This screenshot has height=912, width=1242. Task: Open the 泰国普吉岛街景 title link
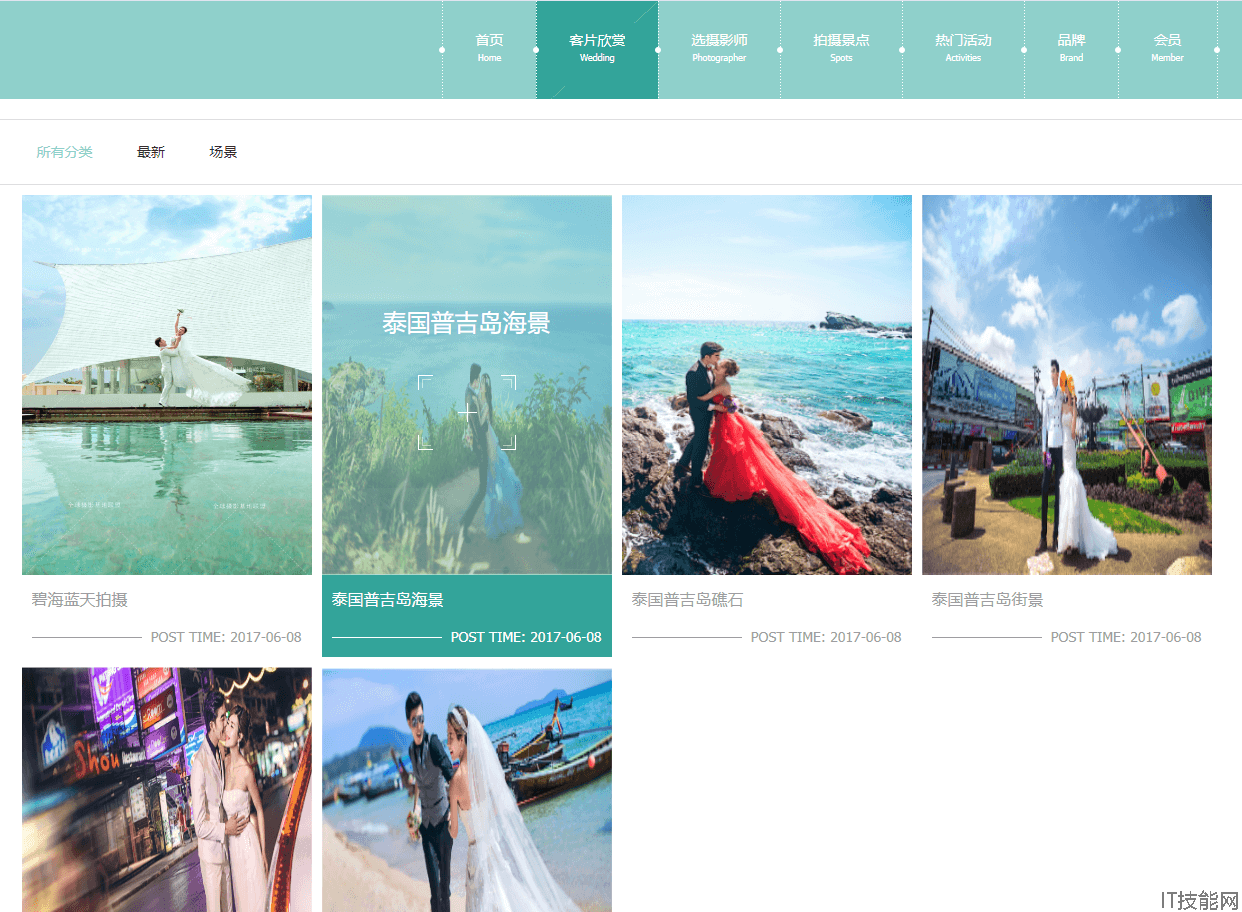pos(988,600)
